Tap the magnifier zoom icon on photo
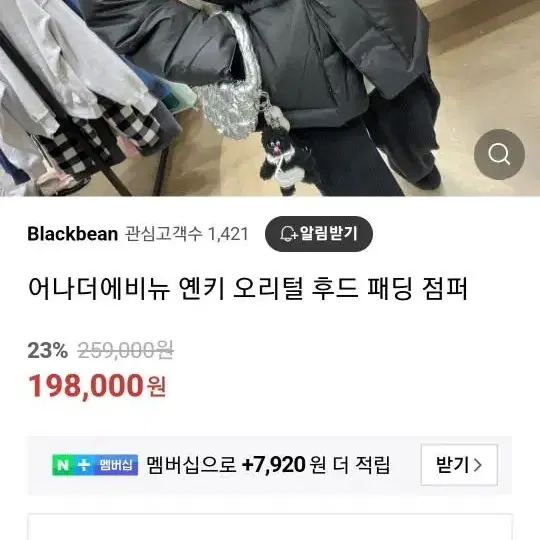The height and width of the screenshot is (540, 540). 499,154
